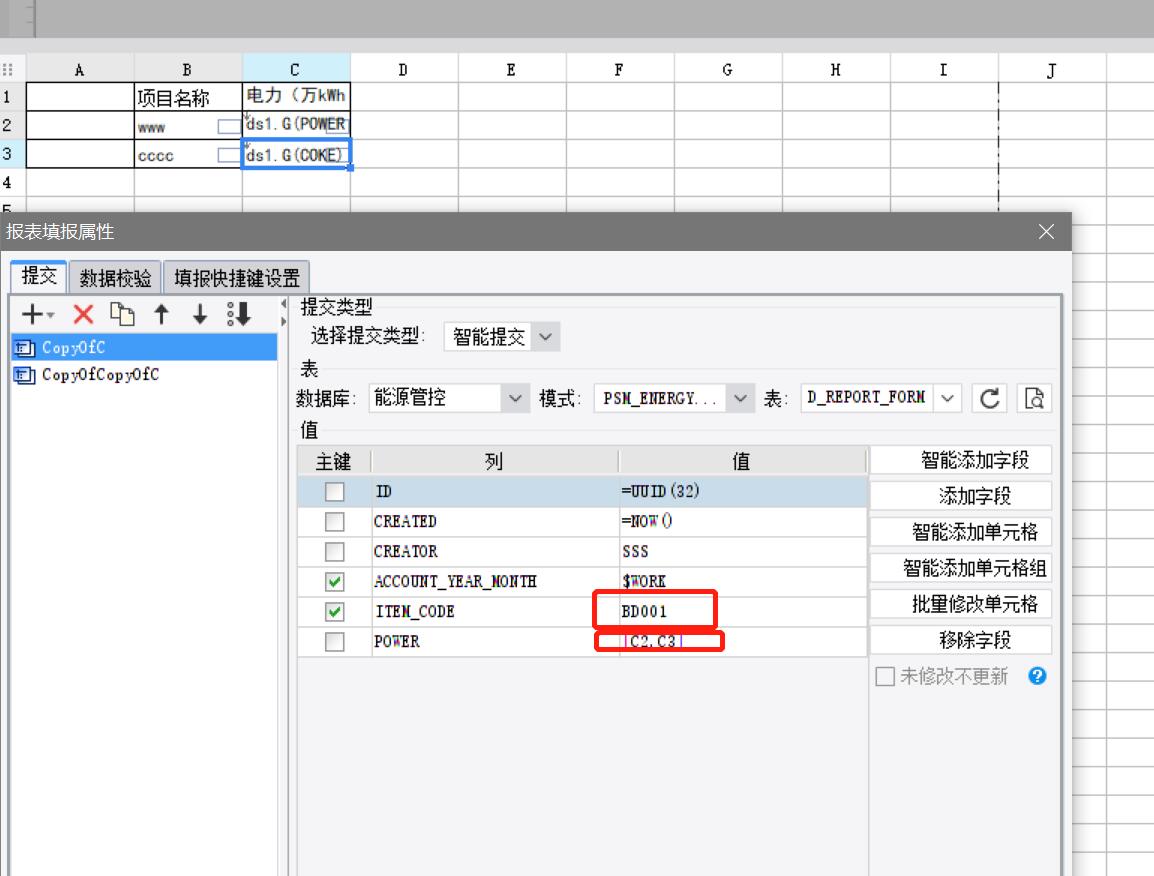Switch to the 填报快捷键设置 tab
1154x876 pixels.
pos(236,278)
